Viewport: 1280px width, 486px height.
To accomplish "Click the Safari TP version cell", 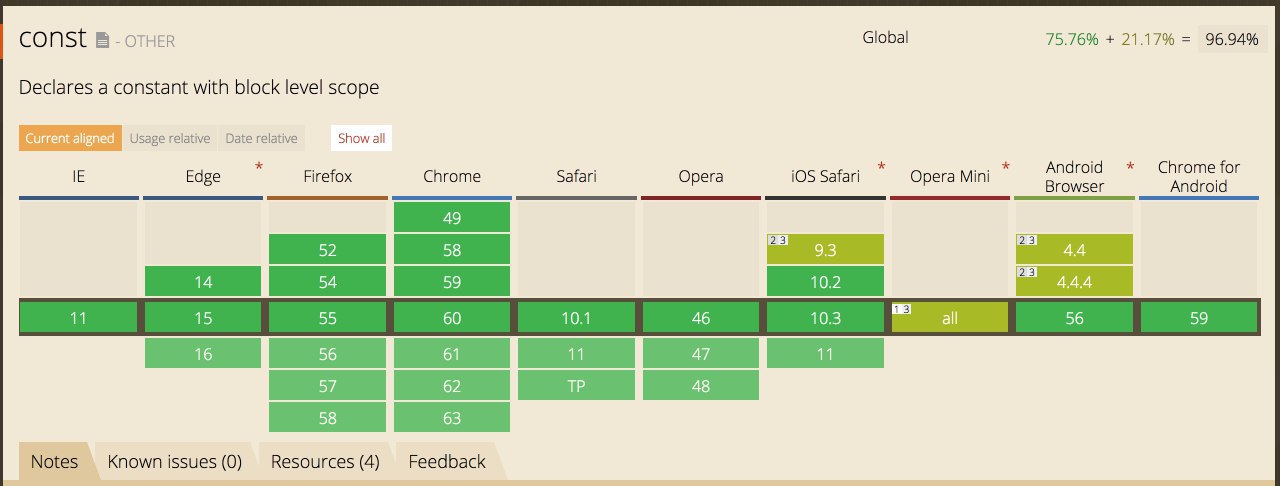I will [576, 386].
